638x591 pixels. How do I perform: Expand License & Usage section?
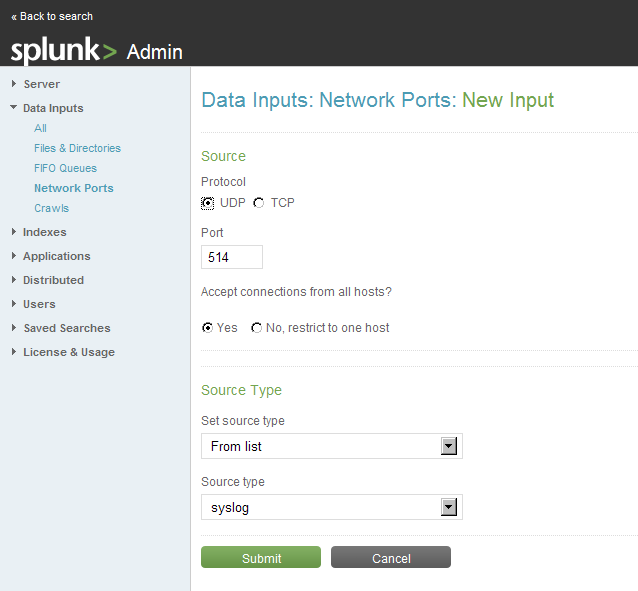click(14, 352)
